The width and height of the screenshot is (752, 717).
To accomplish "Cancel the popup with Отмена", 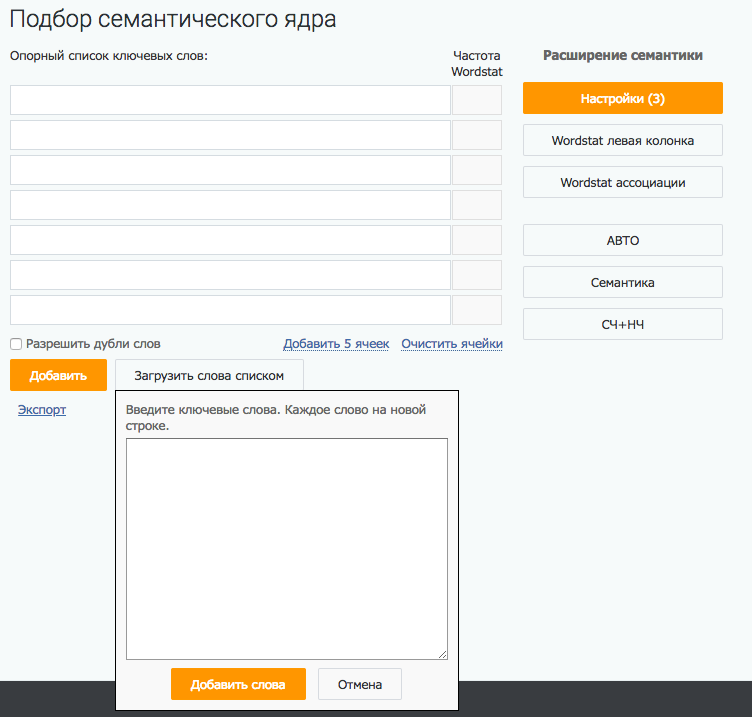I will 360,684.
